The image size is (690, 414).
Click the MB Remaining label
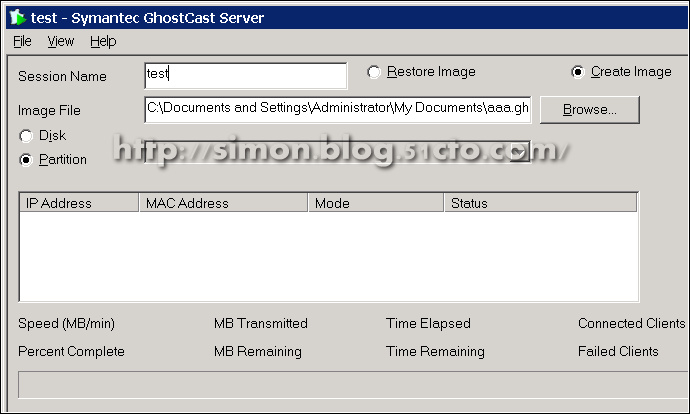(x=258, y=352)
